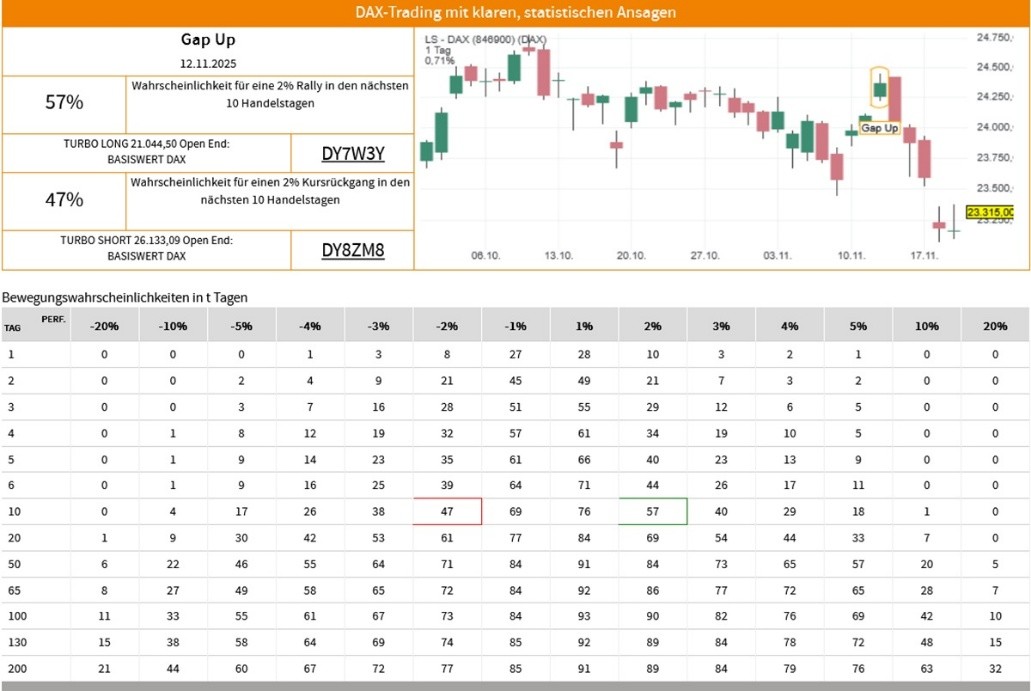The image size is (1031, 691).
Task: Open the DY7W3Y turbo long link
Action: (352, 154)
